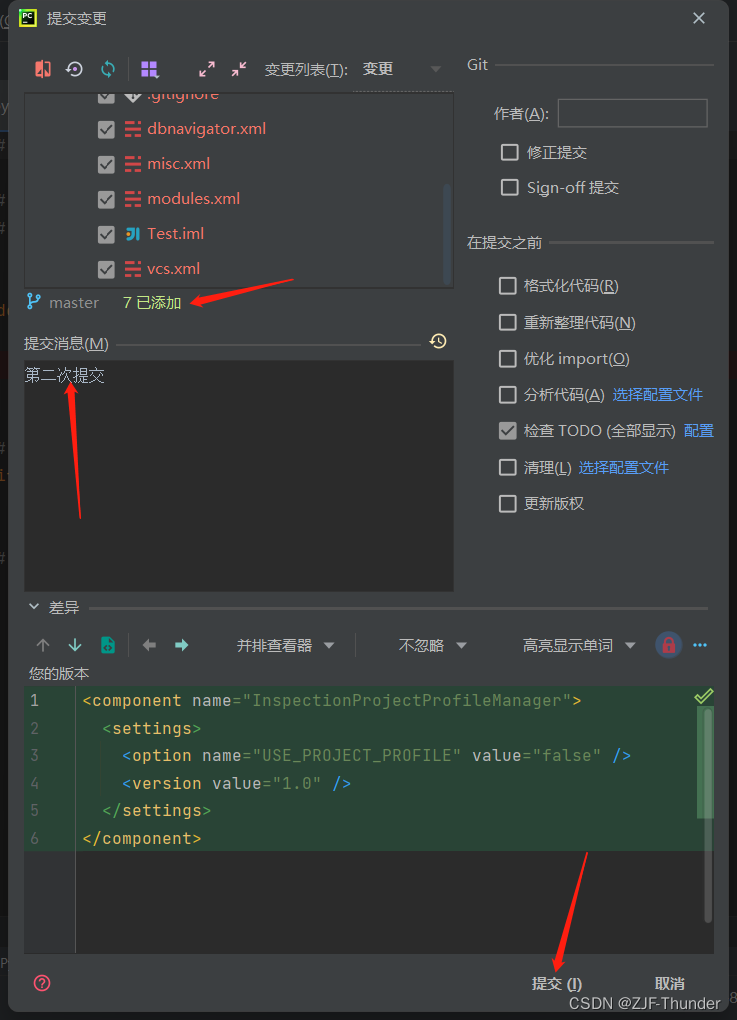Open the Group By icon

150,69
